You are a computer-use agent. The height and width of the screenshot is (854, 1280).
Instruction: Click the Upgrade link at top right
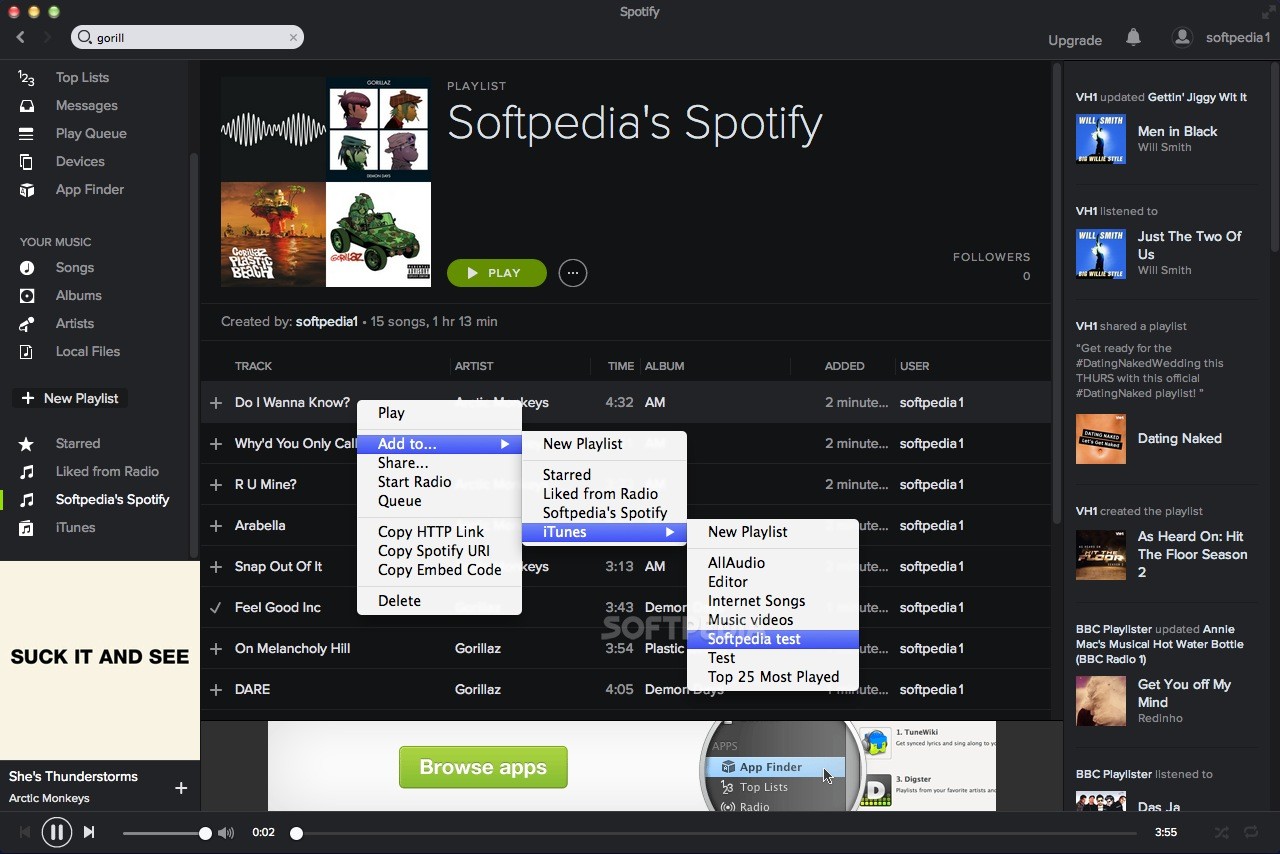pos(1074,40)
